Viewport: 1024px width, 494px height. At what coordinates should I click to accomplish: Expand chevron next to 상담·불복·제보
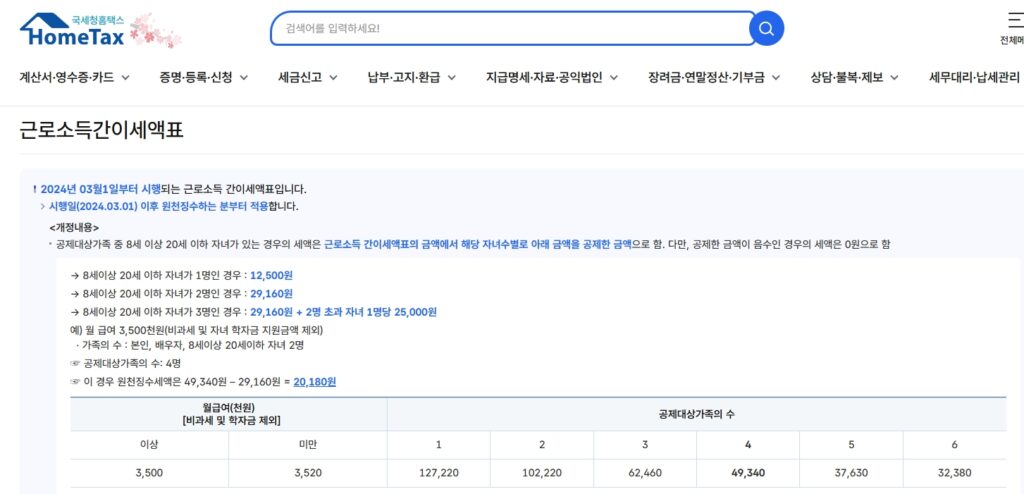tap(893, 78)
